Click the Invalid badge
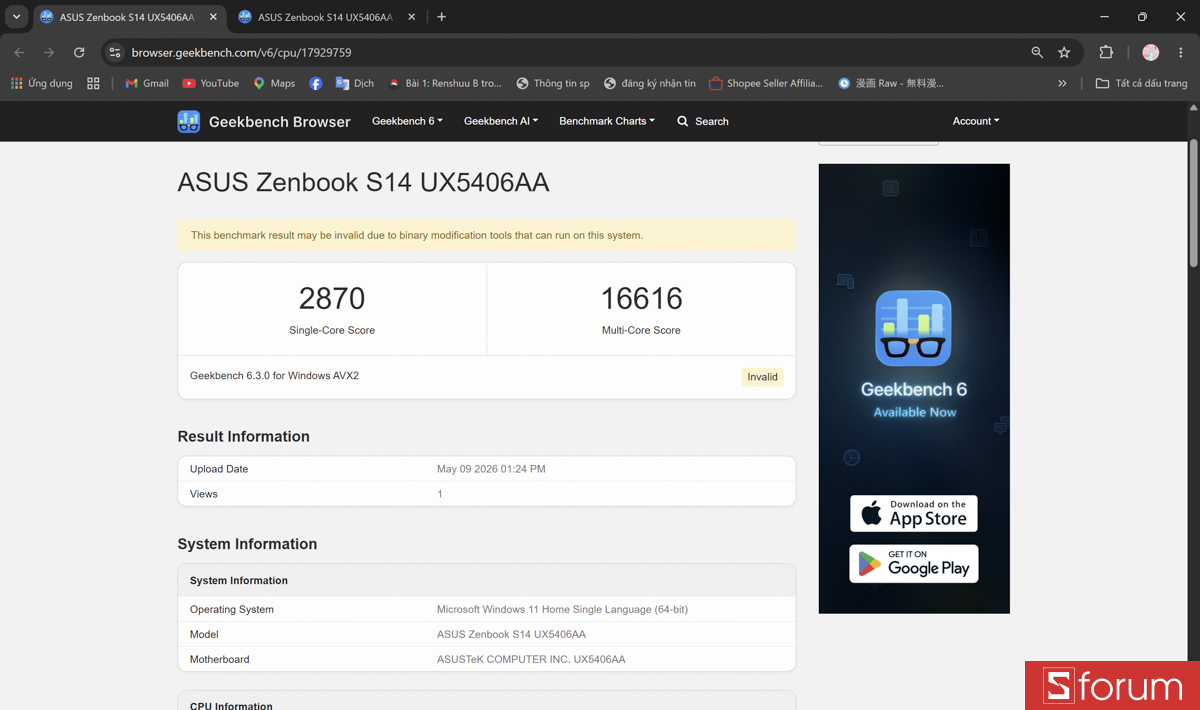Image resolution: width=1200 pixels, height=710 pixels. click(762, 377)
